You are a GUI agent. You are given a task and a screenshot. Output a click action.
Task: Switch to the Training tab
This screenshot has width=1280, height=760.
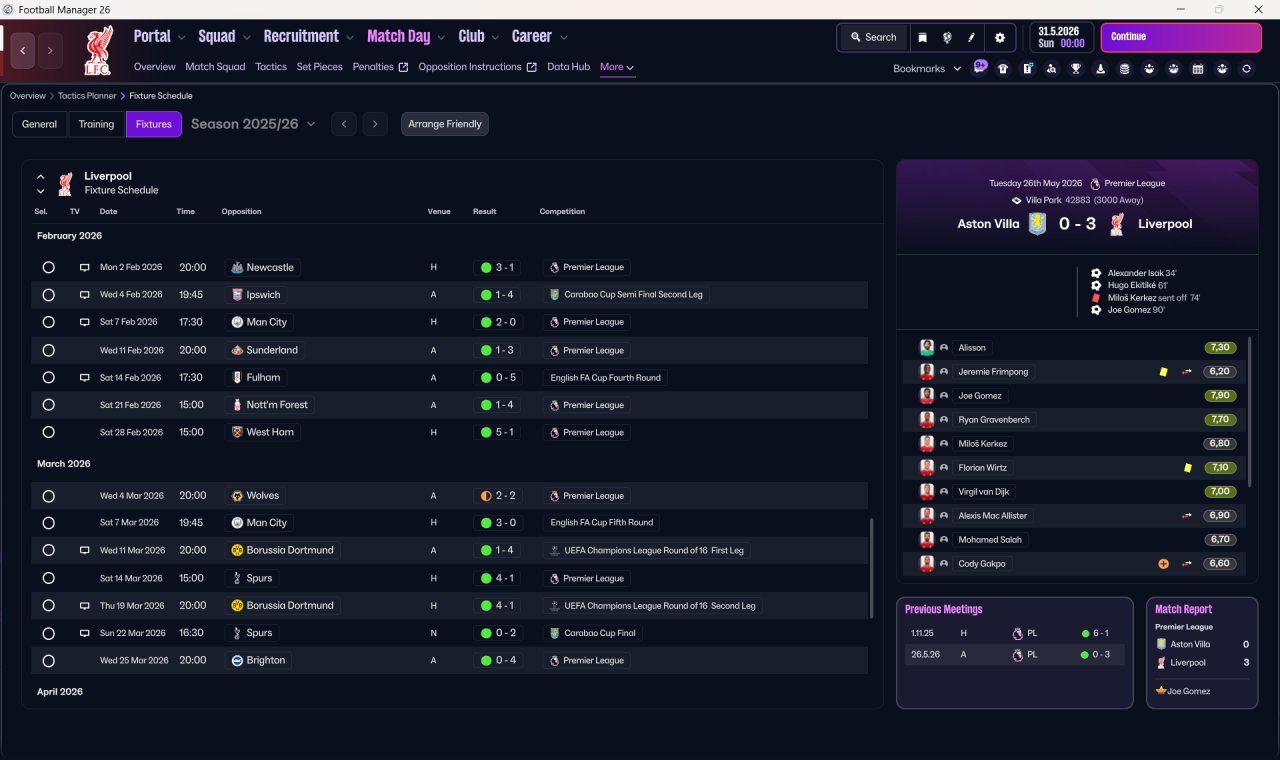[96, 124]
